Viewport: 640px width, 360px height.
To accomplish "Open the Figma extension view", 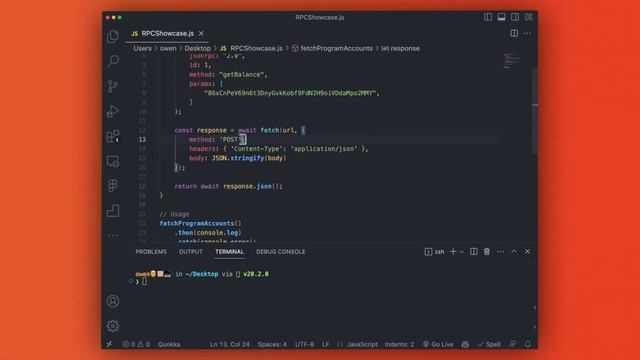I will (x=113, y=186).
